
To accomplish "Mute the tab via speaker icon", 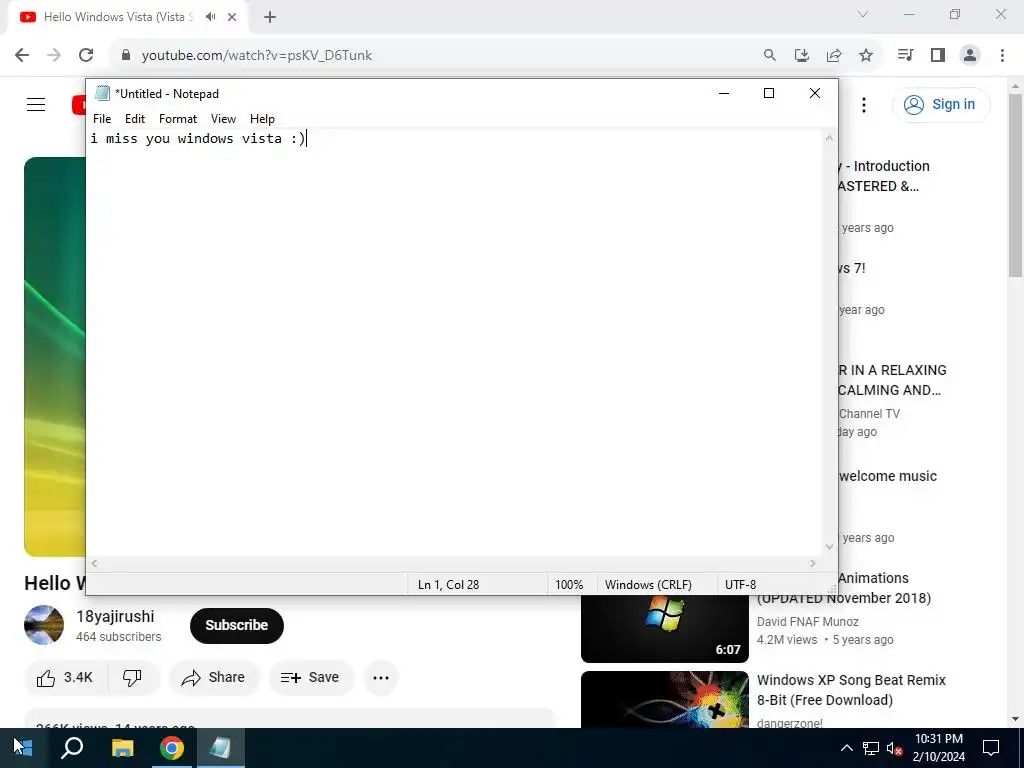I will [x=210, y=17].
